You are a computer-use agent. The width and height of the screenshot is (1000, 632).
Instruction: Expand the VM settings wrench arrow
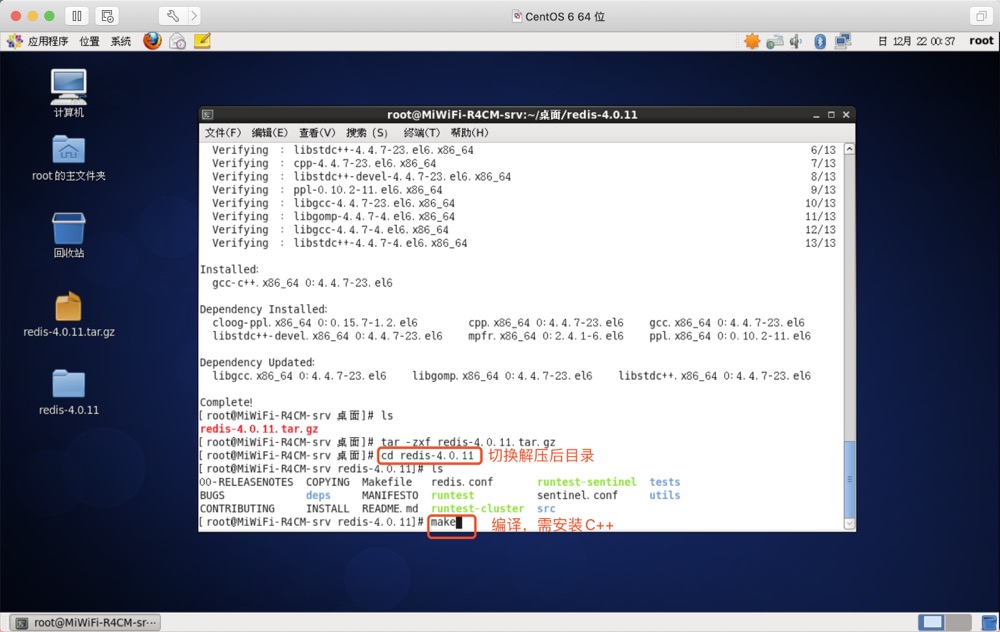point(193,16)
